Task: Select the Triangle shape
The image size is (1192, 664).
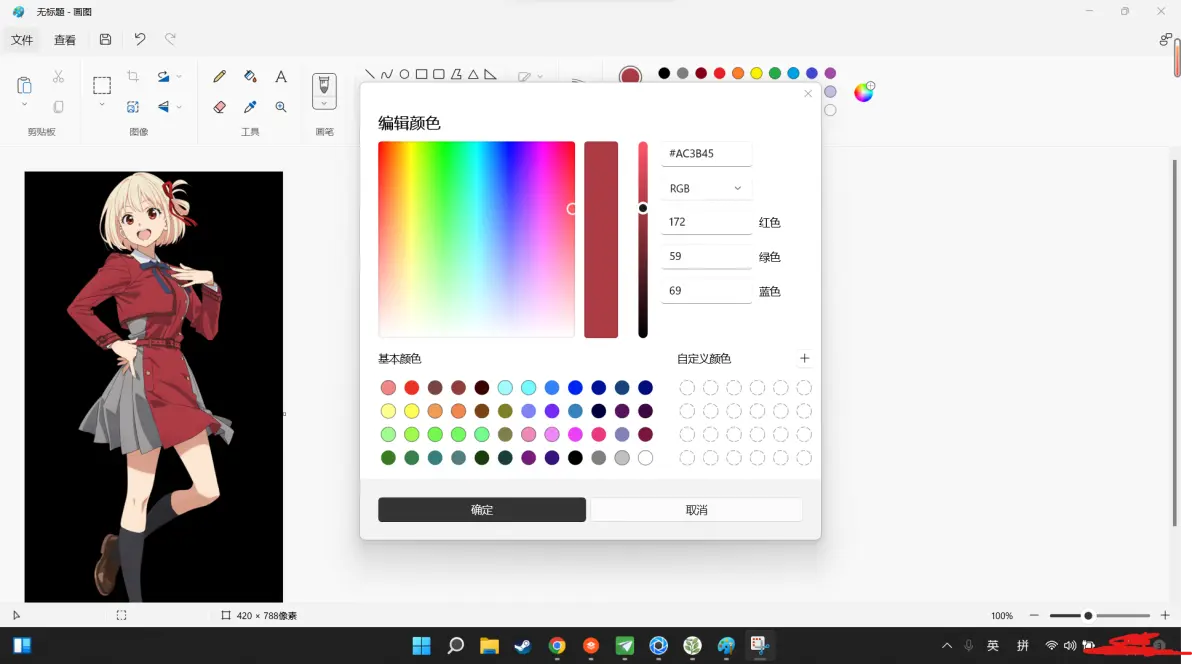Action: pos(473,75)
